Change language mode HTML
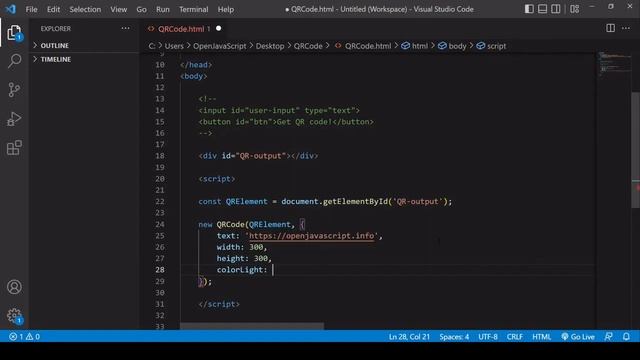640x360 pixels. [542, 337]
